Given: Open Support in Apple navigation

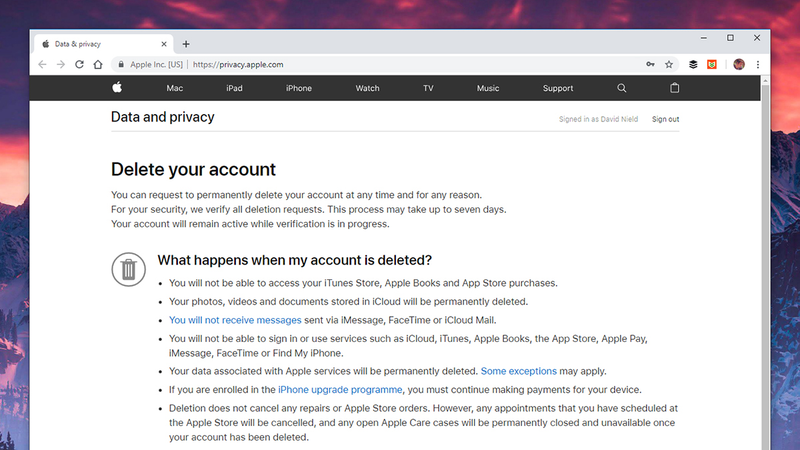Looking at the screenshot, I should click(x=558, y=88).
